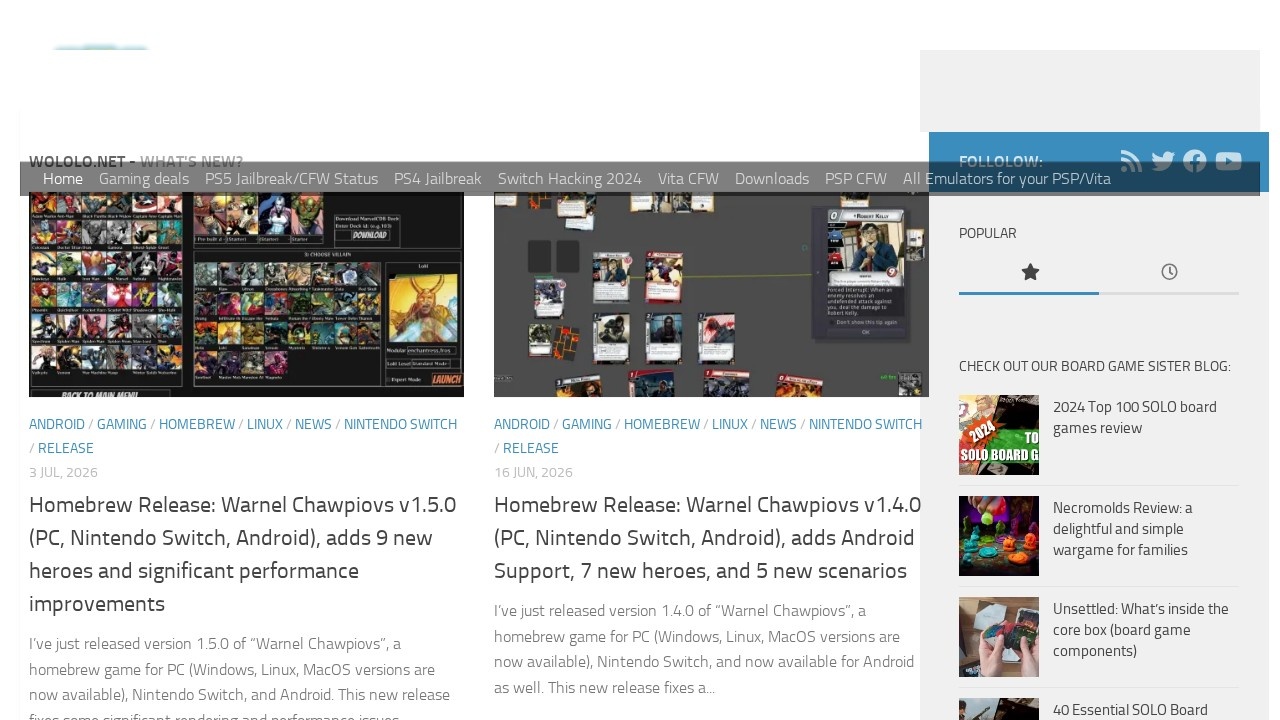Select ANDROID category on the 16 Jun post
Viewport: 1280px width, 720px height.
pyautogui.click(x=522, y=424)
